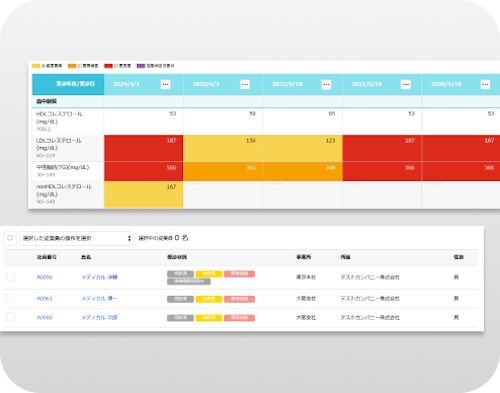
Task: Click the pink status badge in row A0061
Action: pos(240,299)
